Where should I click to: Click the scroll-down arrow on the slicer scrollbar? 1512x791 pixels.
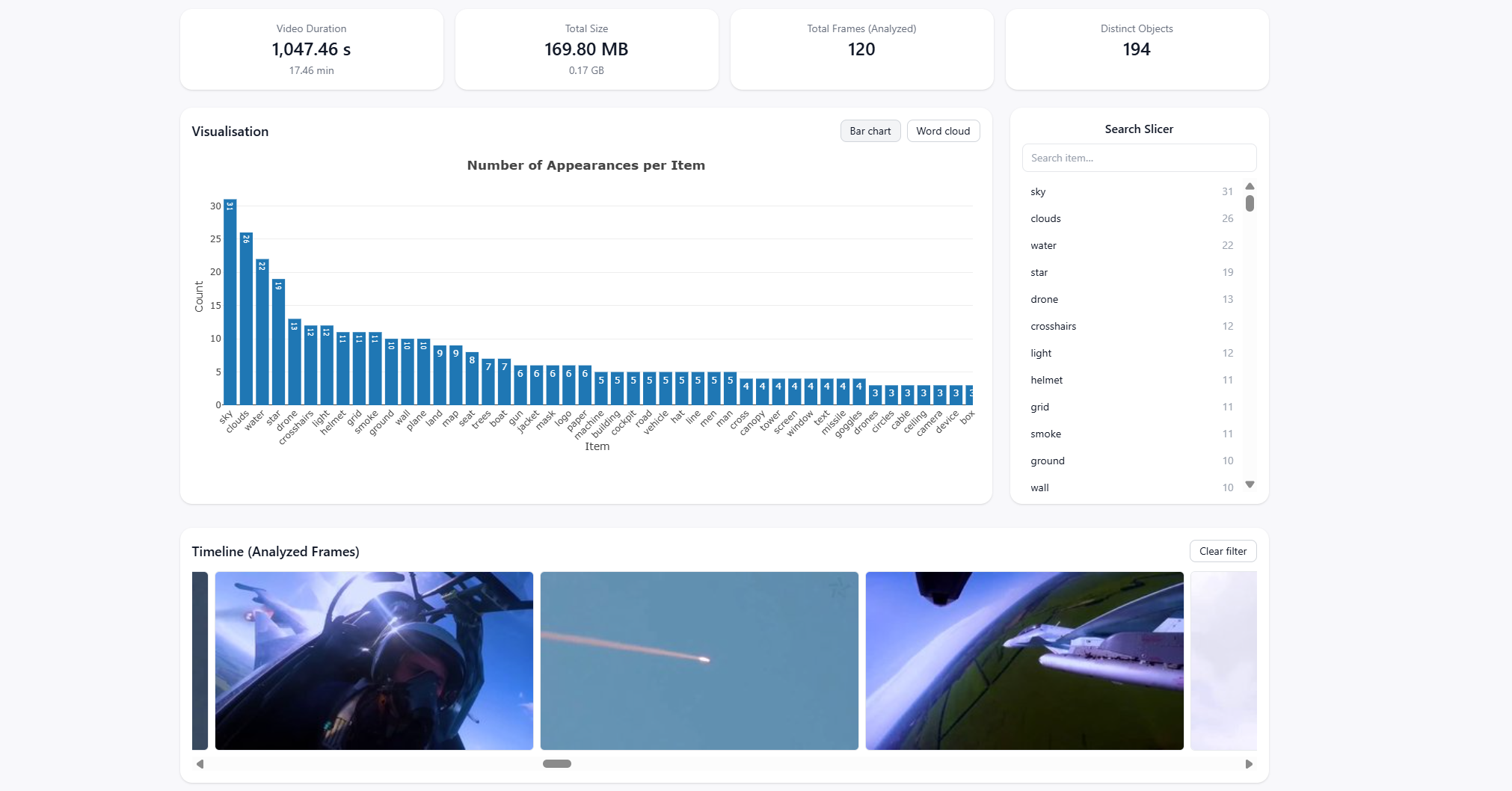tap(1250, 484)
